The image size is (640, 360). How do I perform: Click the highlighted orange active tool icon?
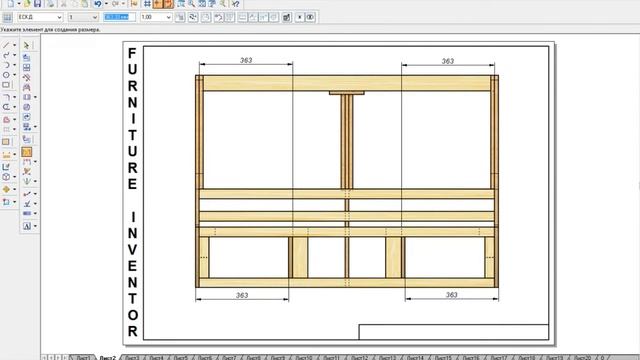[x=27, y=152]
